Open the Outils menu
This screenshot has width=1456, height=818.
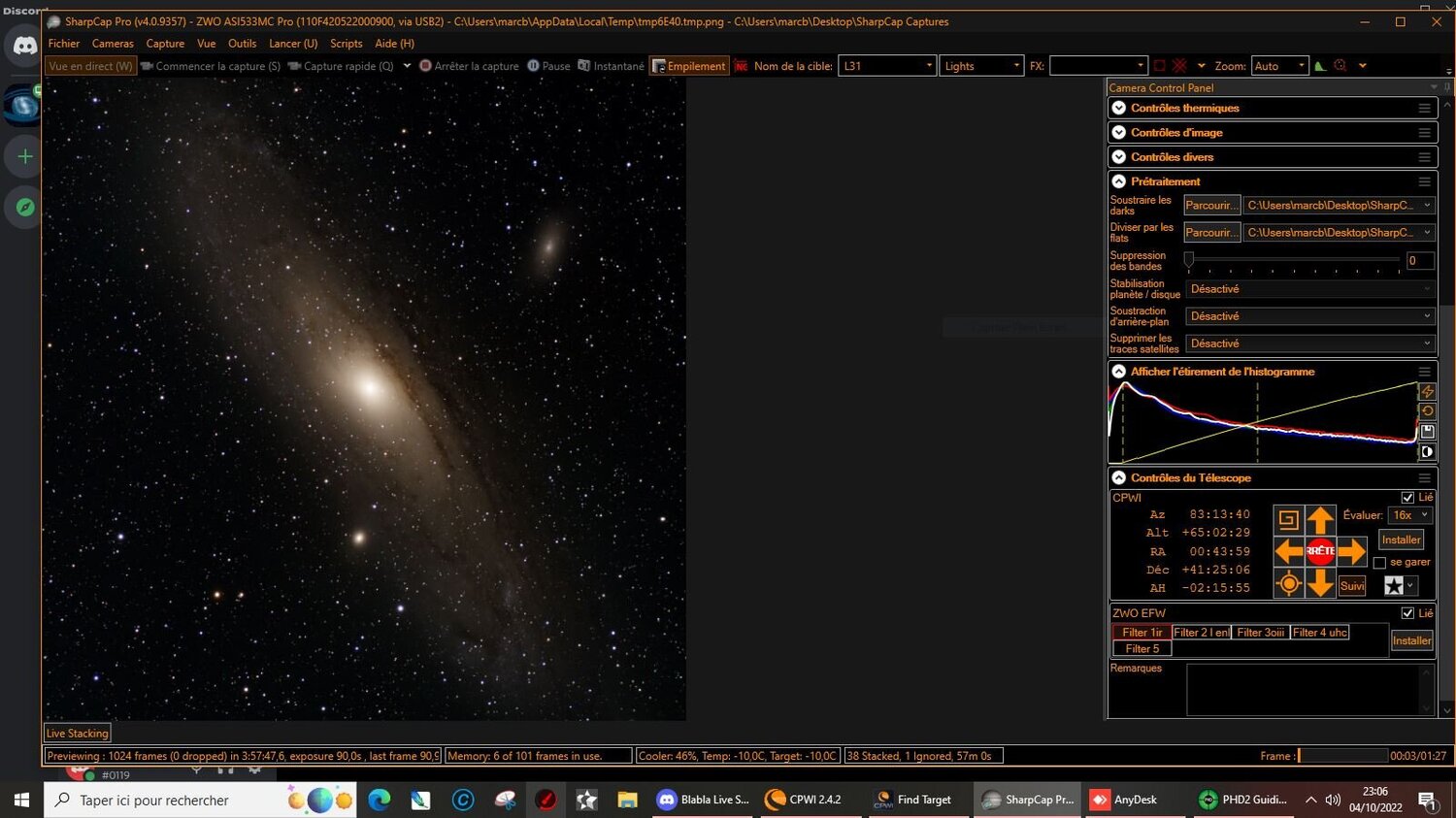242,44
